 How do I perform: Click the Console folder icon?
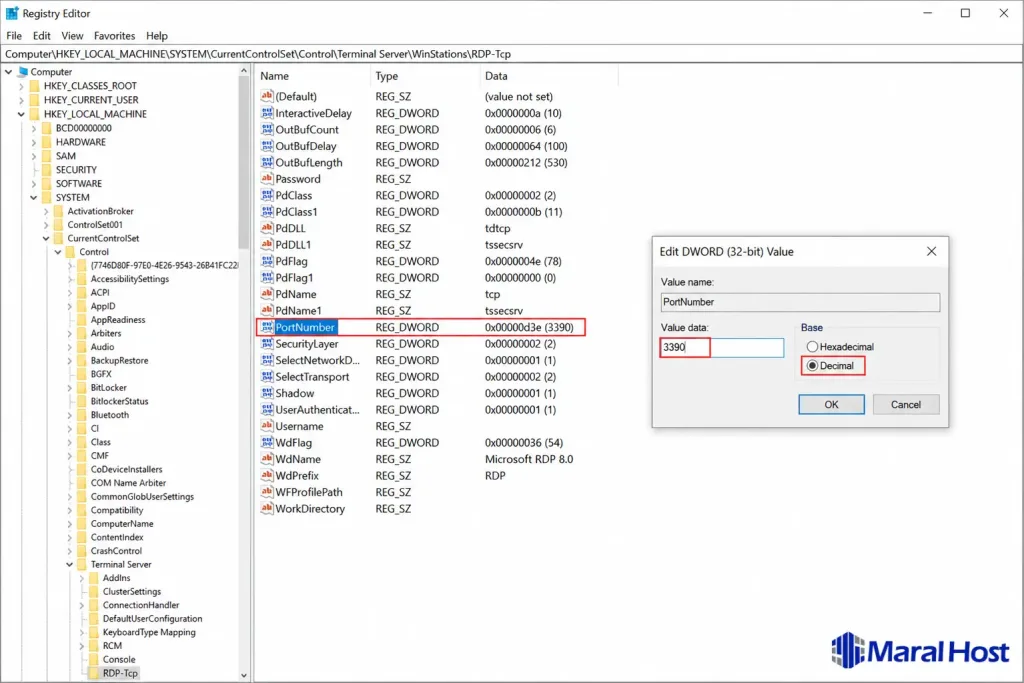click(x=93, y=659)
